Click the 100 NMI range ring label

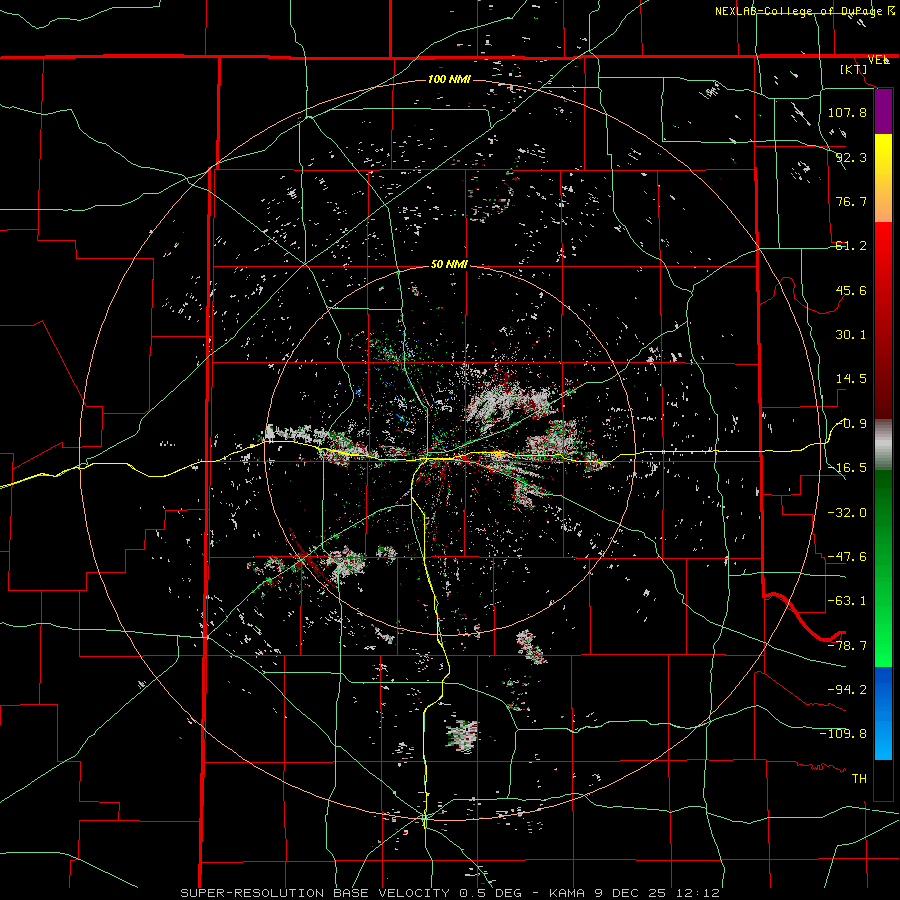(449, 79)
